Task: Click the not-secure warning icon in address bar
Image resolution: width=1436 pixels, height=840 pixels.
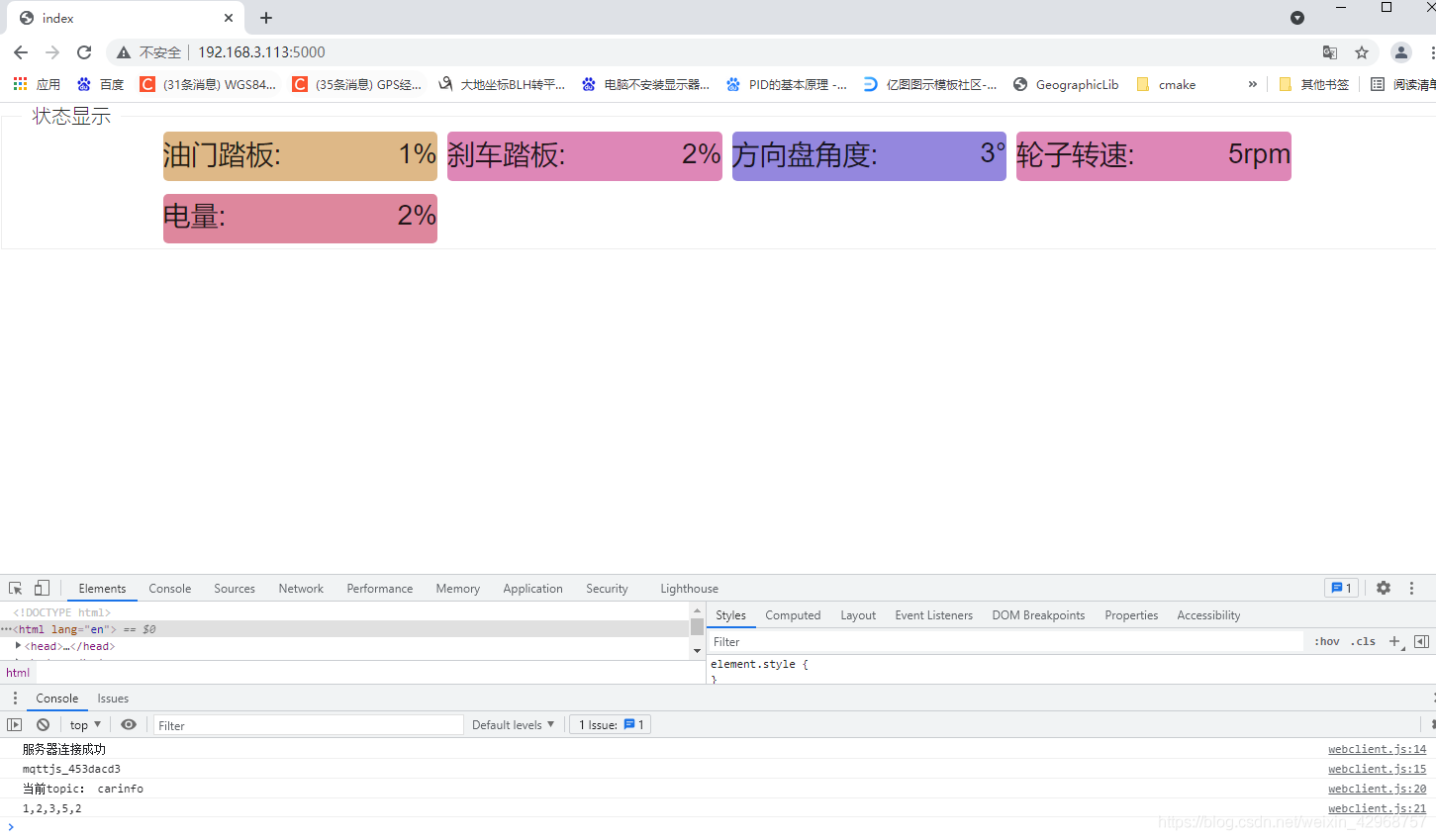Action: tap(124, 52)
